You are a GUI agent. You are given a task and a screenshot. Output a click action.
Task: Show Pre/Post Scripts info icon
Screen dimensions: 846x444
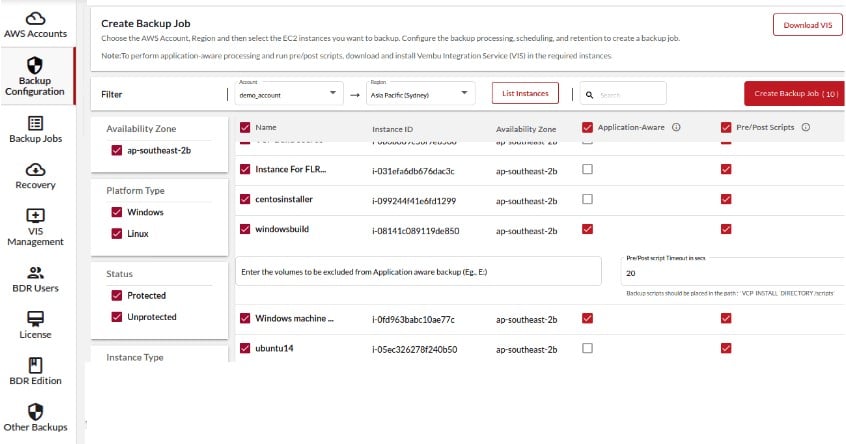(806, 127)
